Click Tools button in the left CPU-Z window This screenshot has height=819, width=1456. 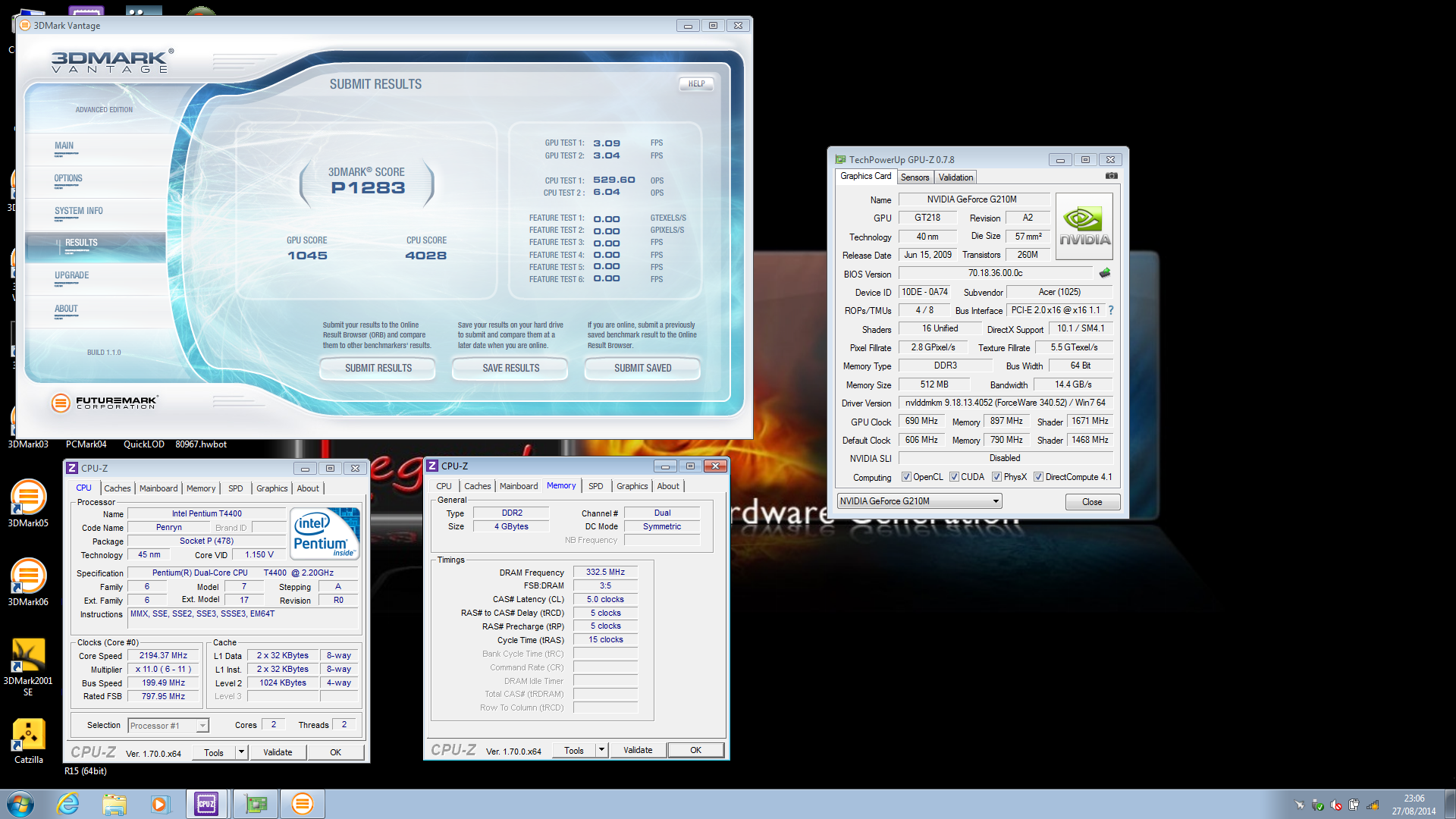point(214,752)
